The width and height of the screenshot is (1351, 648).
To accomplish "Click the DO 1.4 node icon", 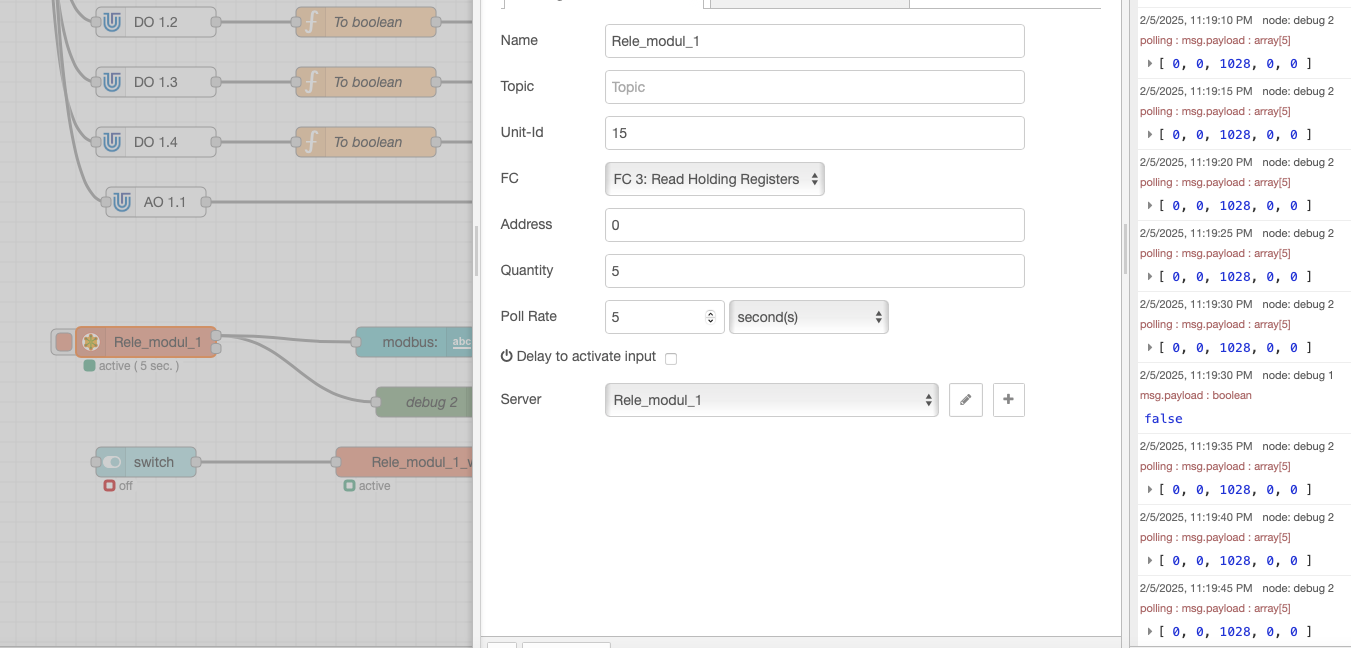I will coord(112,142).
